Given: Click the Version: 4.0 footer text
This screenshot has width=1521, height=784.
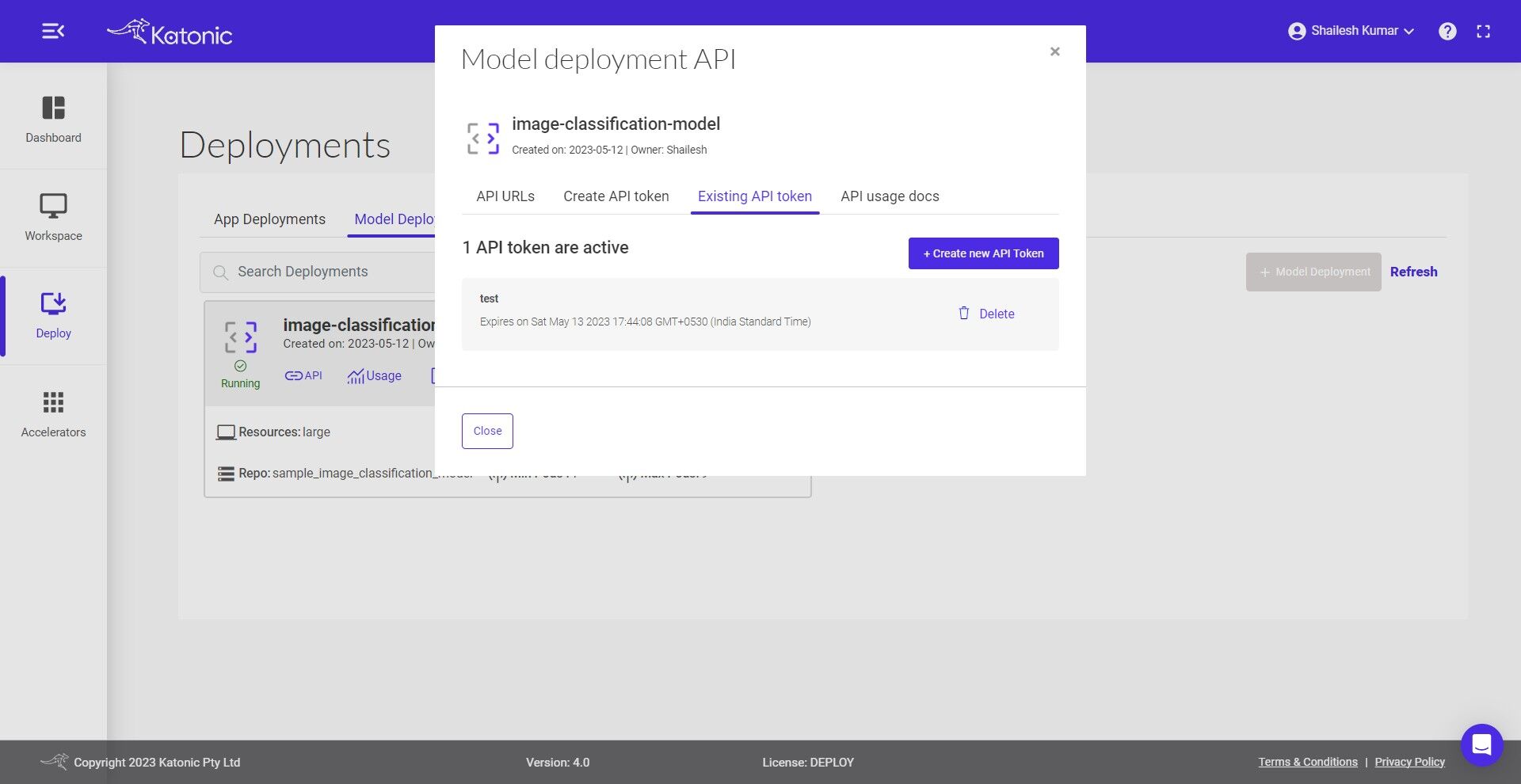Looking at the screenshot, I should point(558,763).
